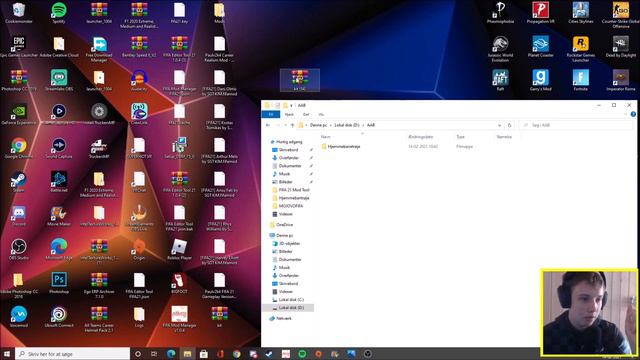Open Microsoft Store from the taskbar
640x360 pixels.
[204, 354]
